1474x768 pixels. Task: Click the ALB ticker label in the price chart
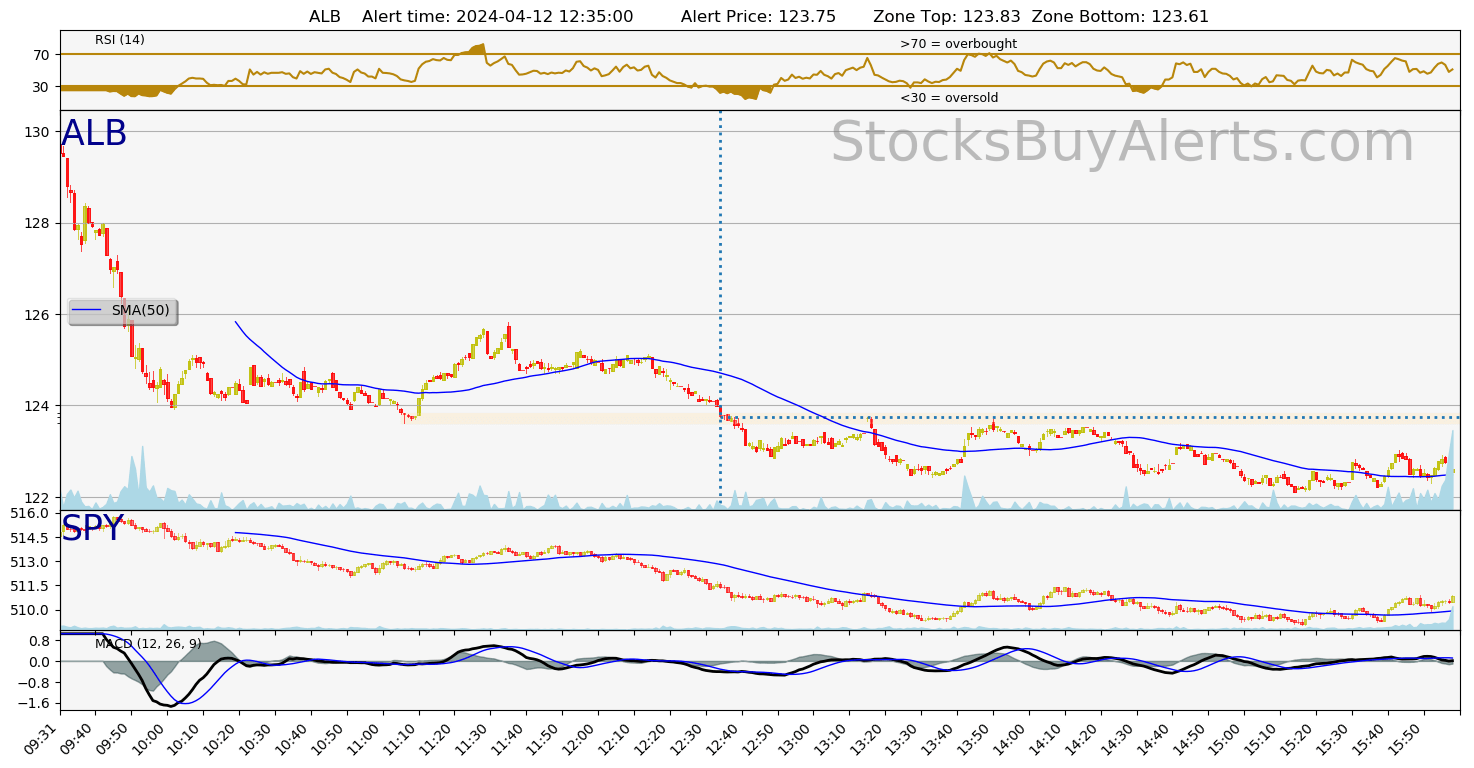(x=94, y=134)
